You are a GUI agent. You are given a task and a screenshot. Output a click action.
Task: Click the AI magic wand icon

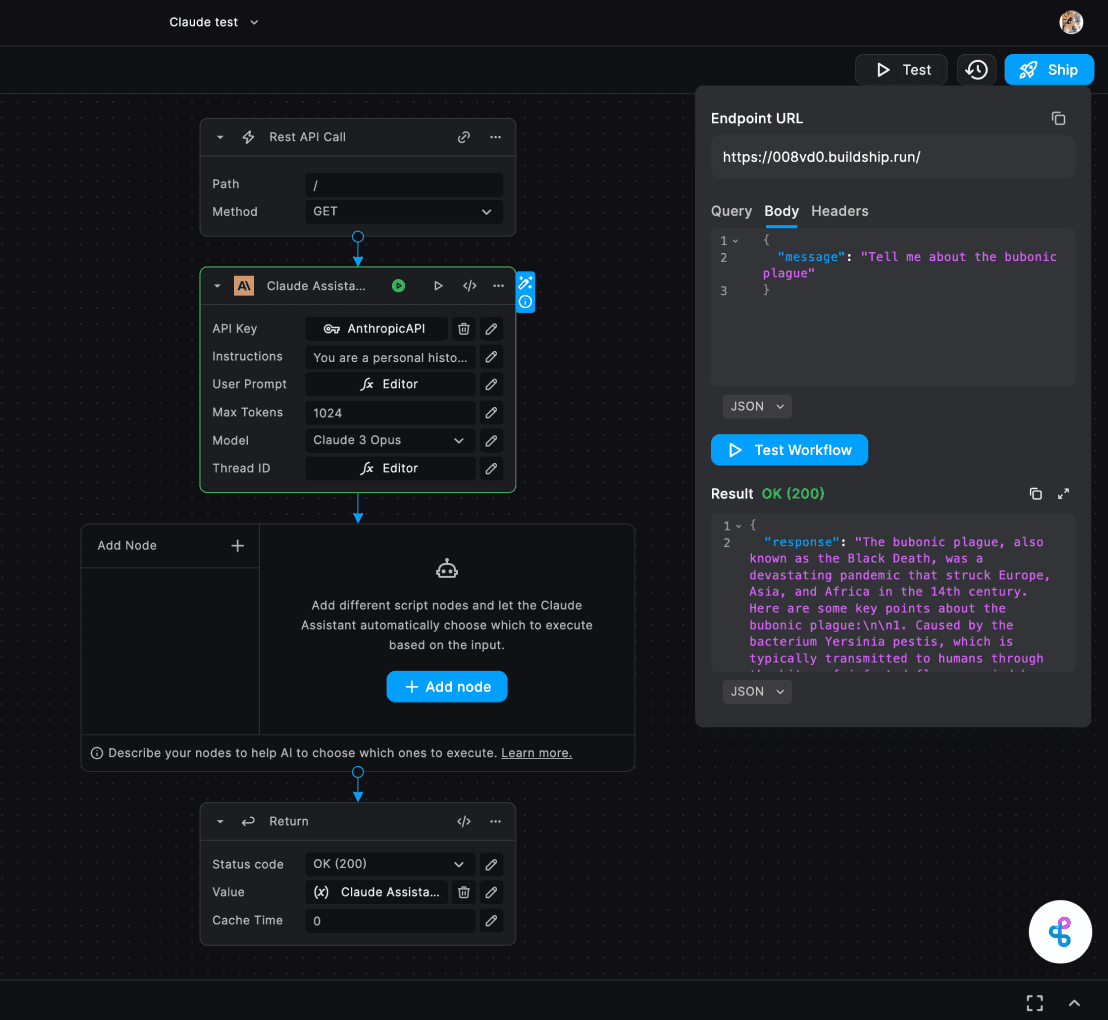525,282
